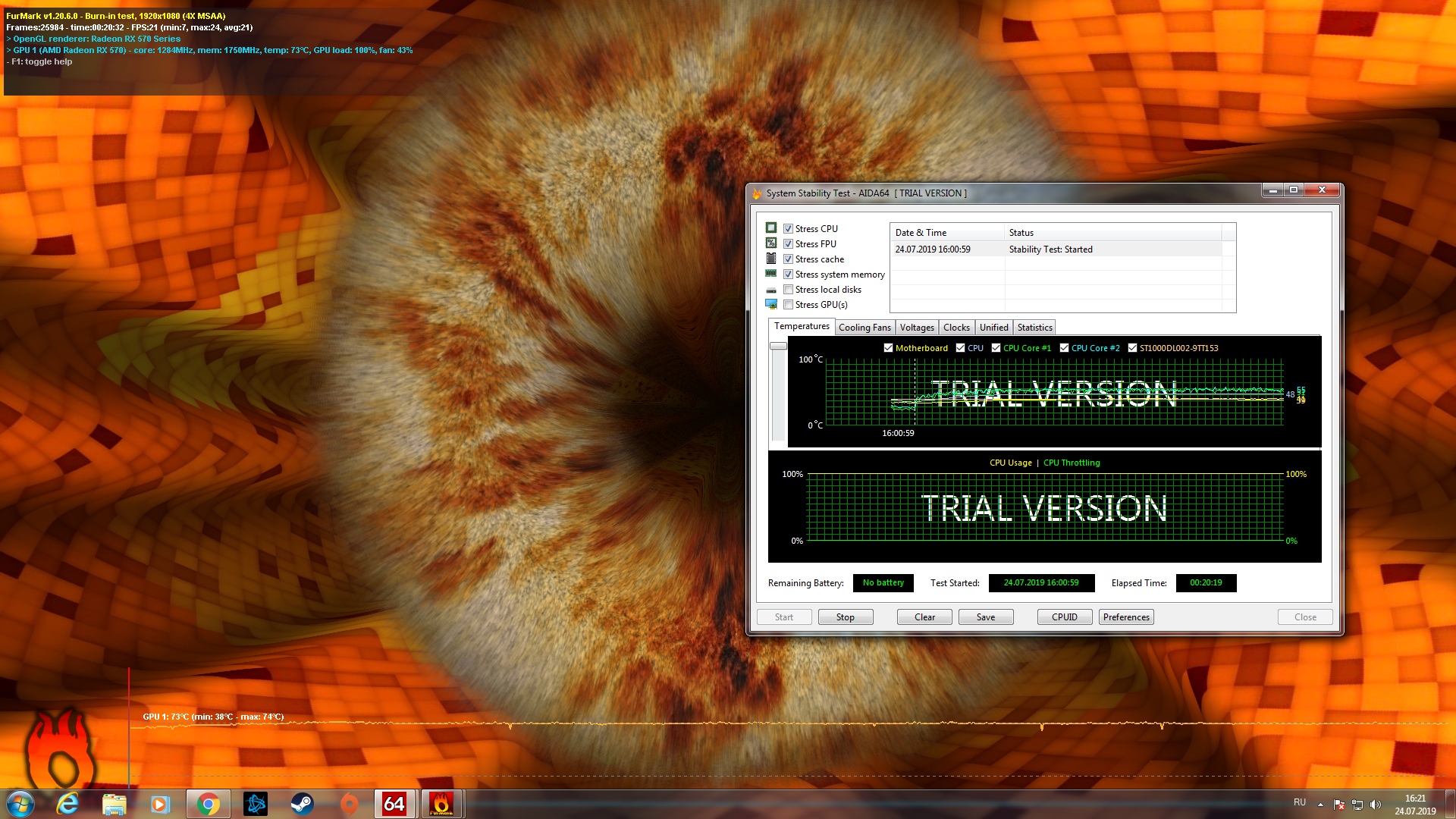Viewport: 1456px width, 819px height.
Task: Click the Windows Start orb
Action: [20, 804]
